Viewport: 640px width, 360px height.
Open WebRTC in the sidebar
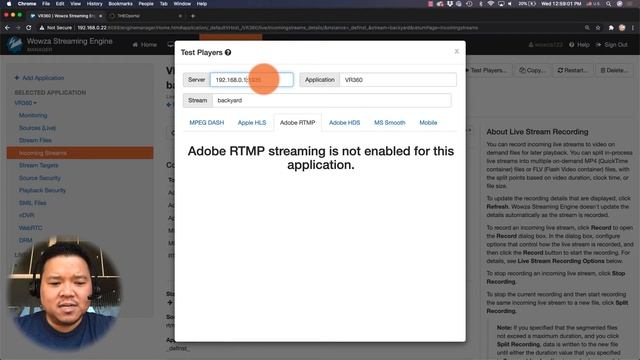[31, 228]
